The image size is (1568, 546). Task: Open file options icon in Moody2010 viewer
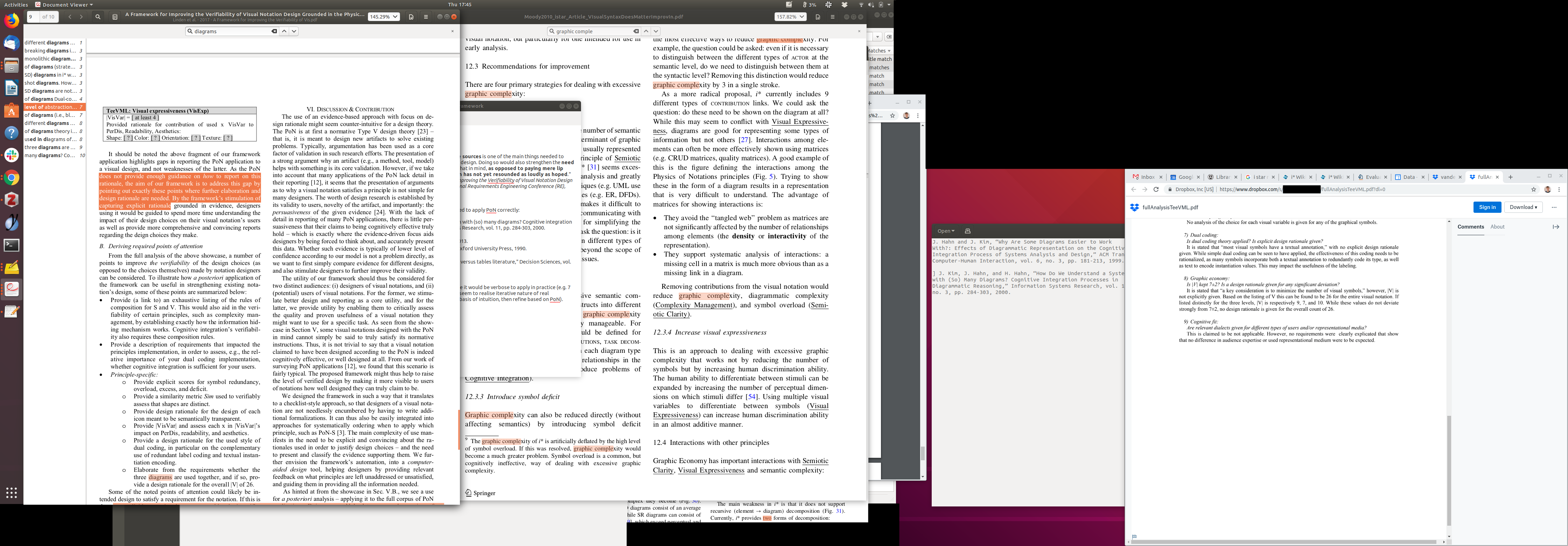818,17
